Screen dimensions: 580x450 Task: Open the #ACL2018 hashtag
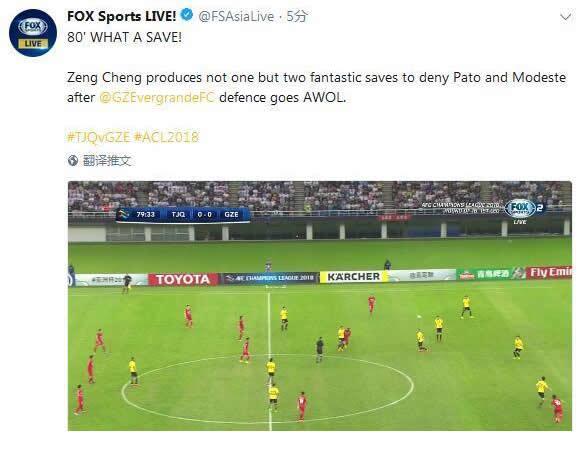[166, 137]
